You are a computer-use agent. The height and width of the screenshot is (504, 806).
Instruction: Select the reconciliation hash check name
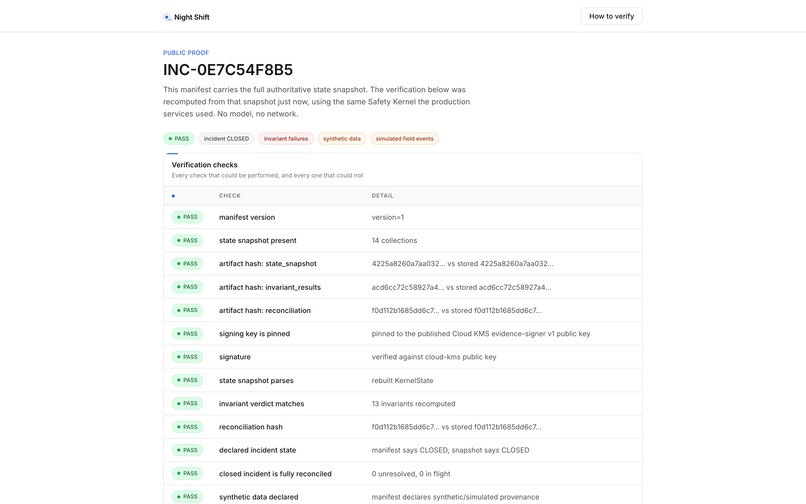coord(250,427)
